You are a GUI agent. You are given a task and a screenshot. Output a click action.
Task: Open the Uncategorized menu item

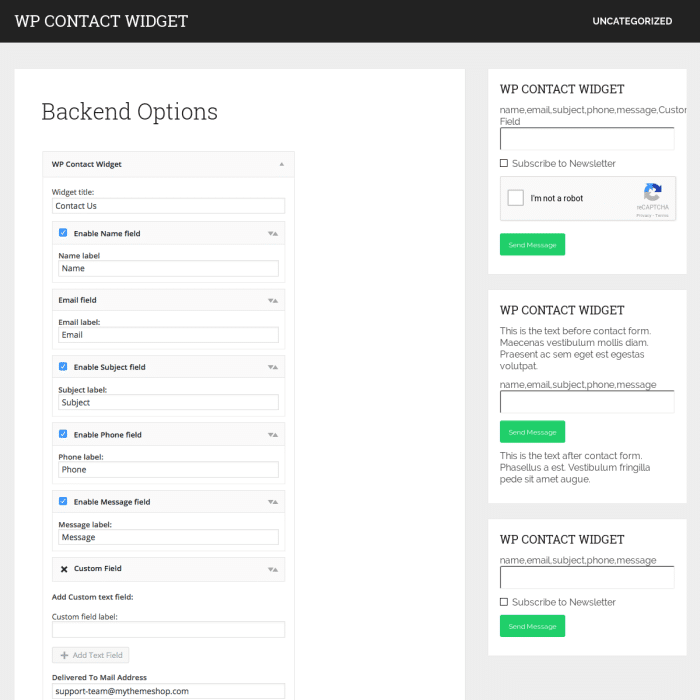point(632,21)
